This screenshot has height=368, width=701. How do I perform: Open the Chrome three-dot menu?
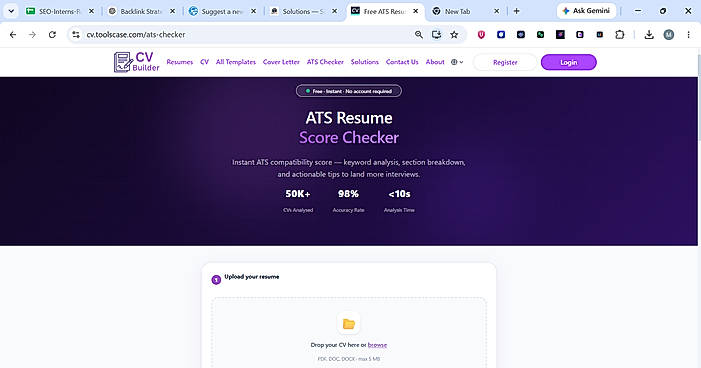tap(688, 34)
